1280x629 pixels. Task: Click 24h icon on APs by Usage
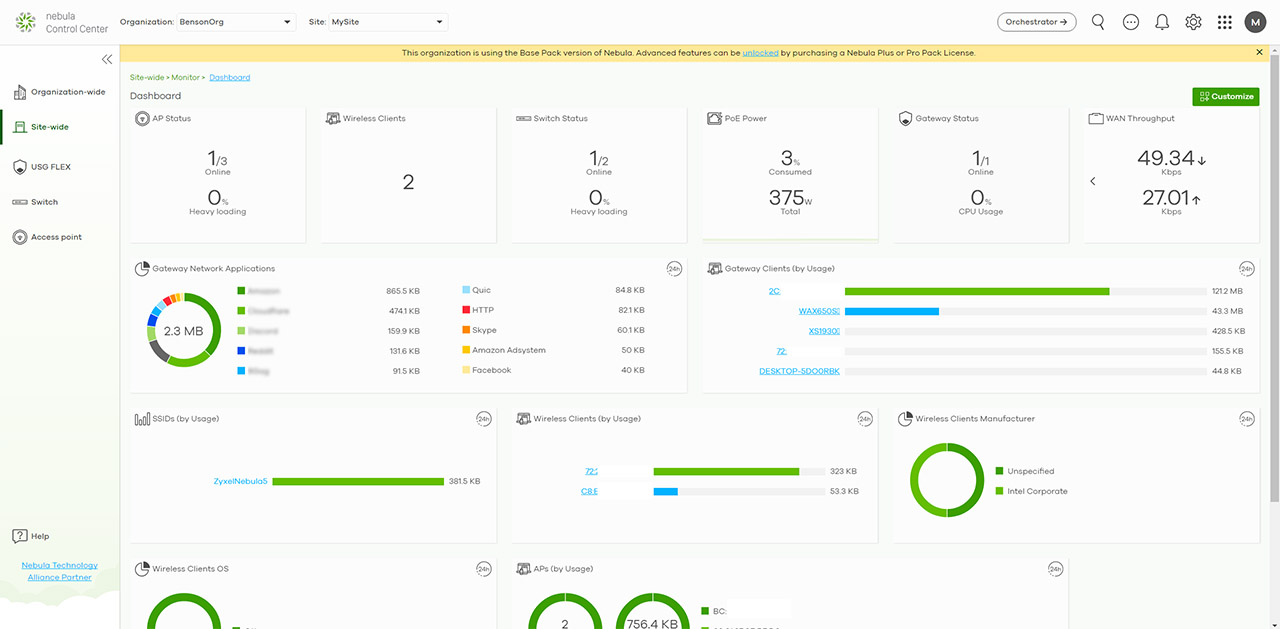[x=1056, y=568]
